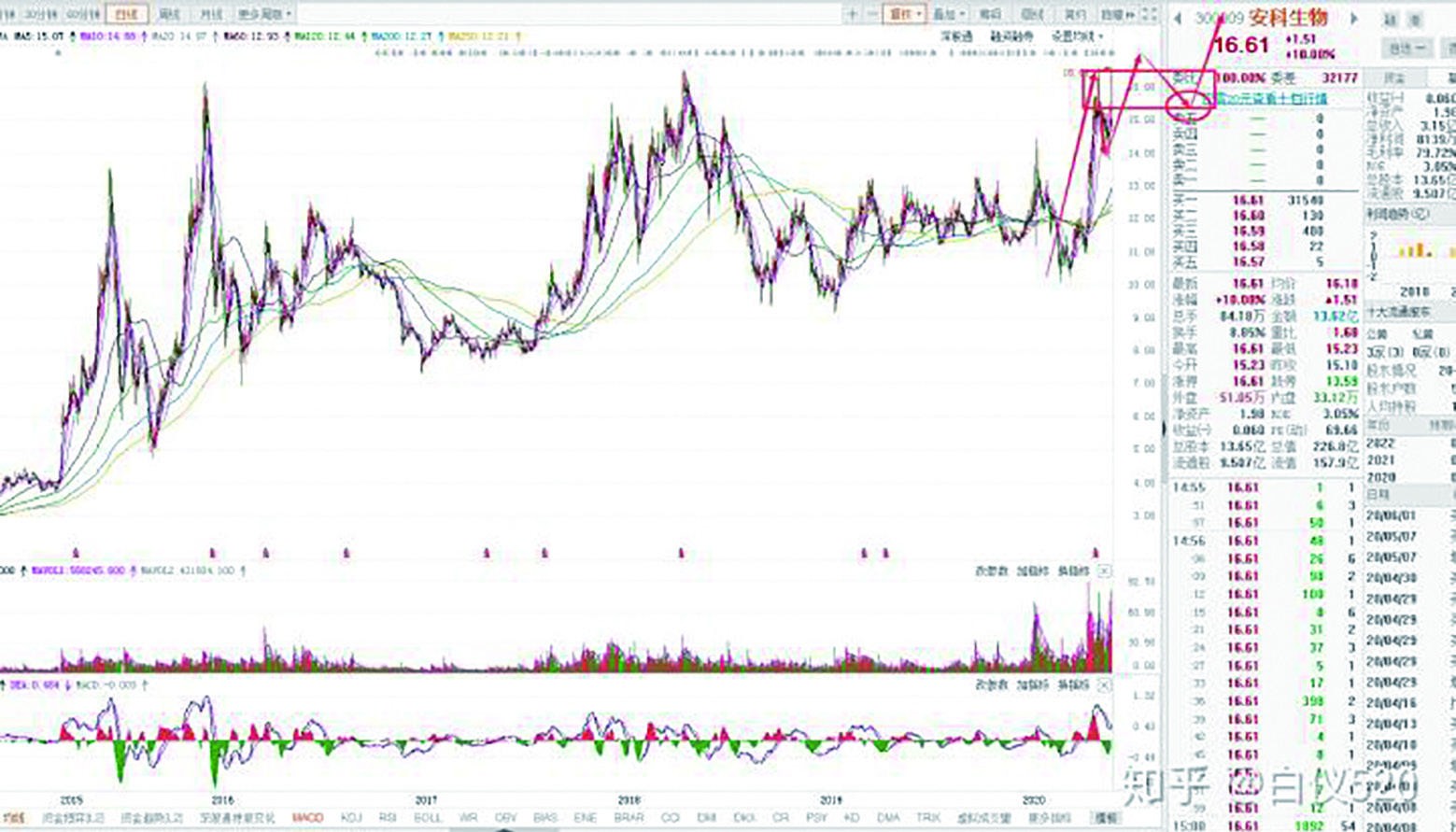
Task: Select the 日线 daily period tab
Action: [126, 14]
